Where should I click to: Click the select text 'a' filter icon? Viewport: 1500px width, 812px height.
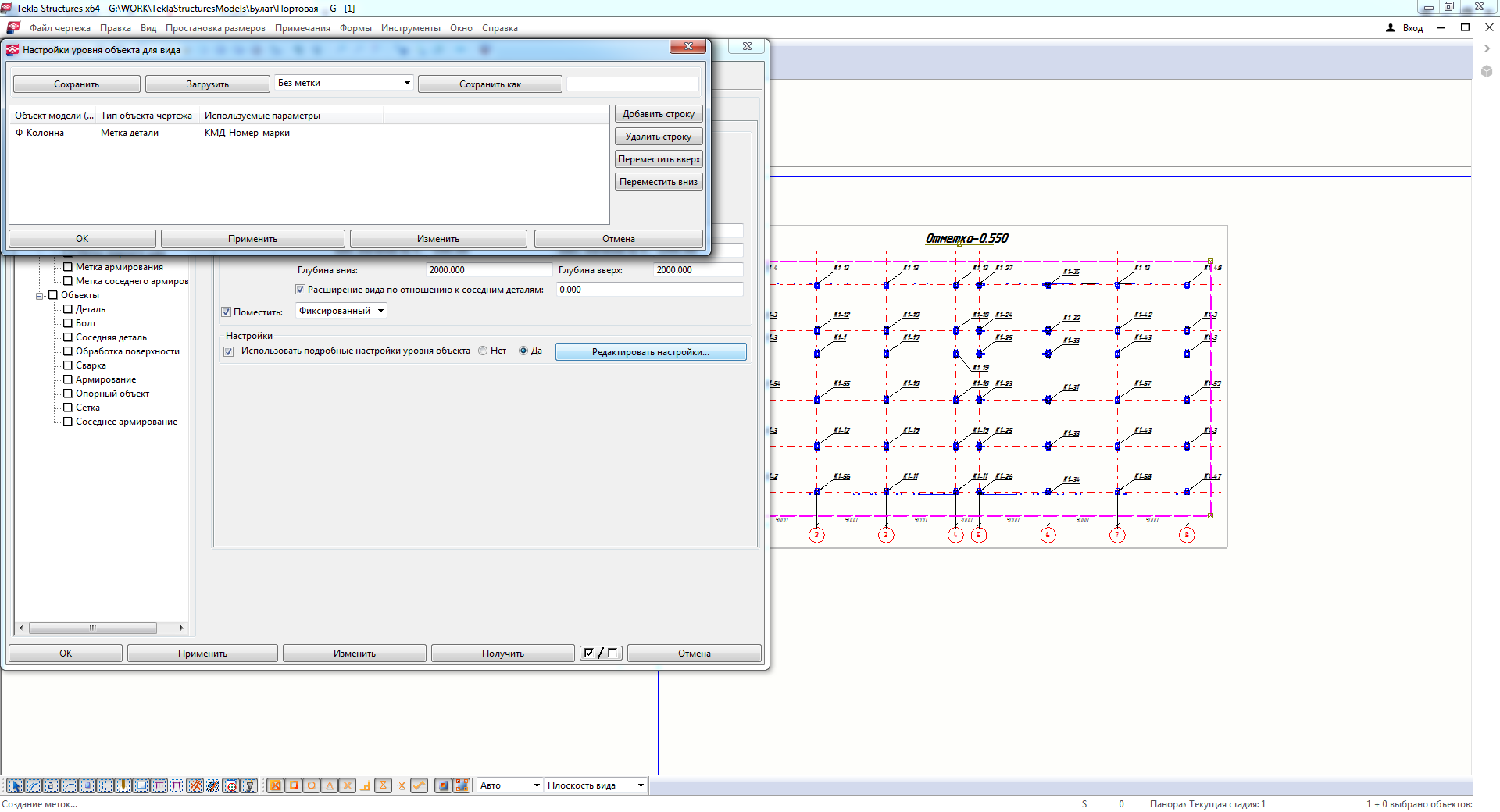[51, 785]
